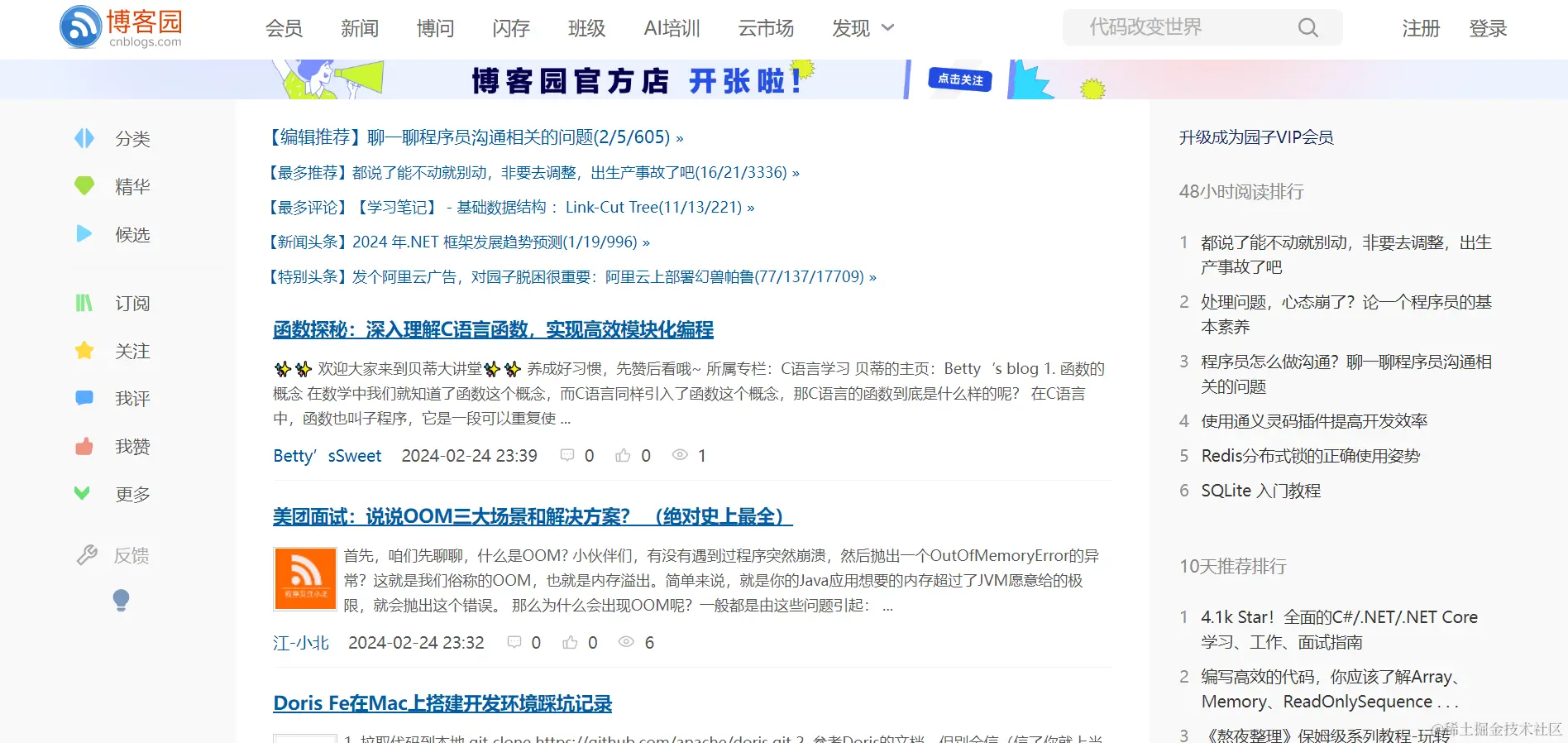Open the 班级 nav item
The width and height of the screenshot is (1568, 743).
(x=587, y=28)
